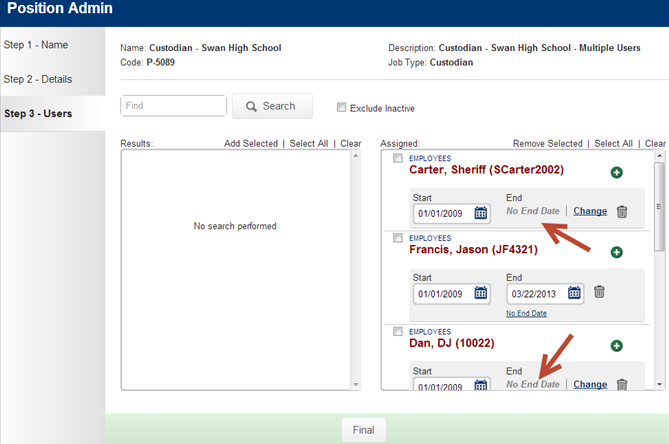
Task: Select the Carter, Sheriff checkbox
Action: [x=398, y=158]
